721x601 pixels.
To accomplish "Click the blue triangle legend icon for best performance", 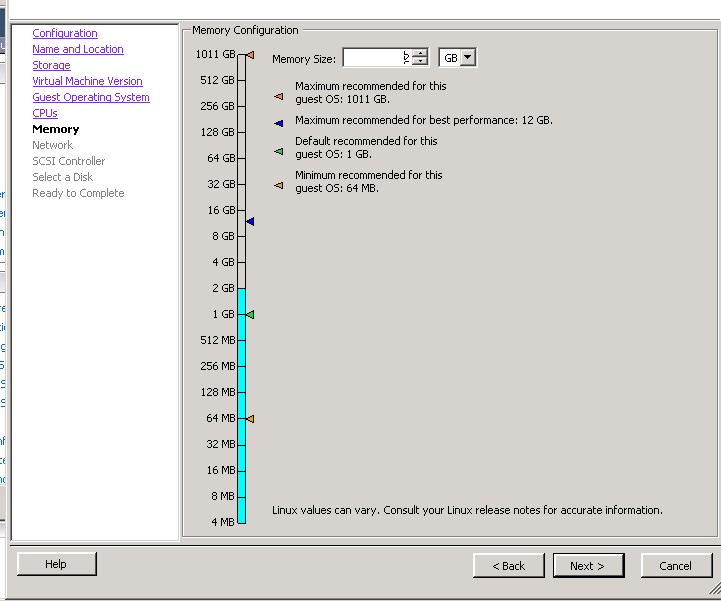I will (x=278, y=122).
